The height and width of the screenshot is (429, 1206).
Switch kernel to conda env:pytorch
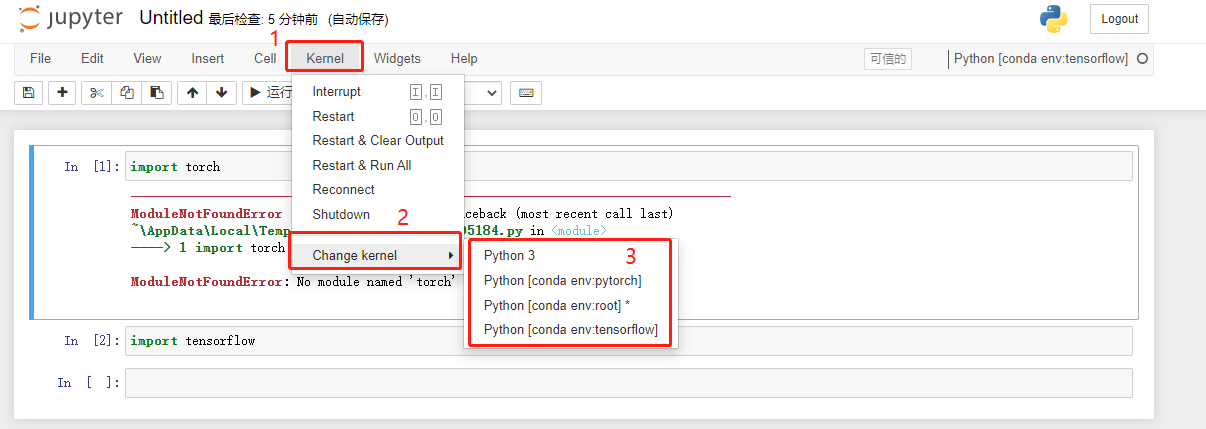pos(571,281)
